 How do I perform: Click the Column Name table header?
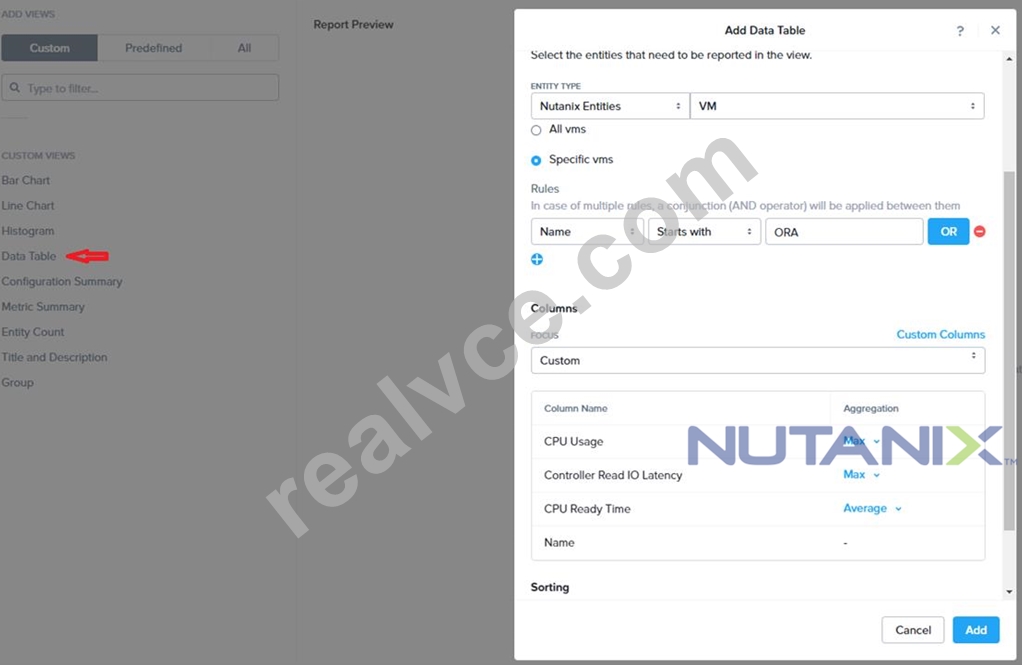coord(576,408)
